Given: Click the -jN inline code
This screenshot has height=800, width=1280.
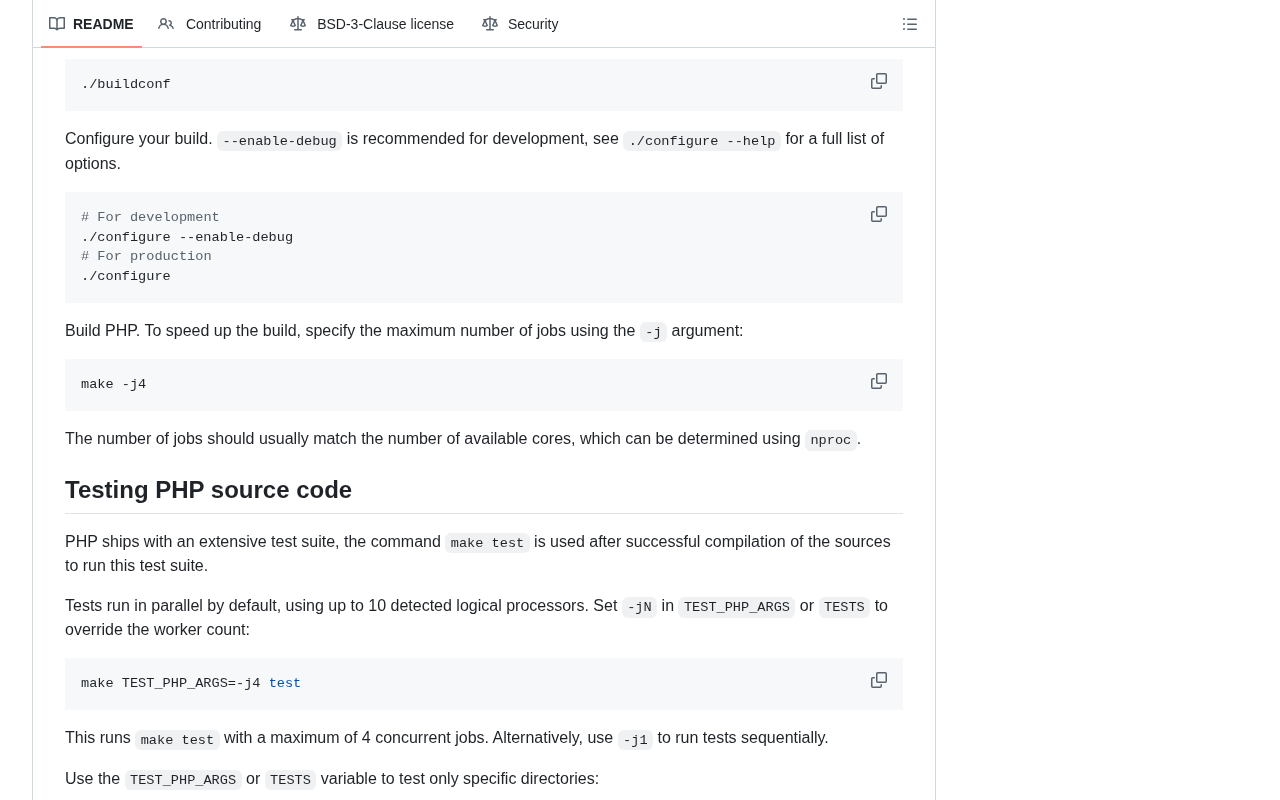Looking at the screenshot, I should coord(639,607).
